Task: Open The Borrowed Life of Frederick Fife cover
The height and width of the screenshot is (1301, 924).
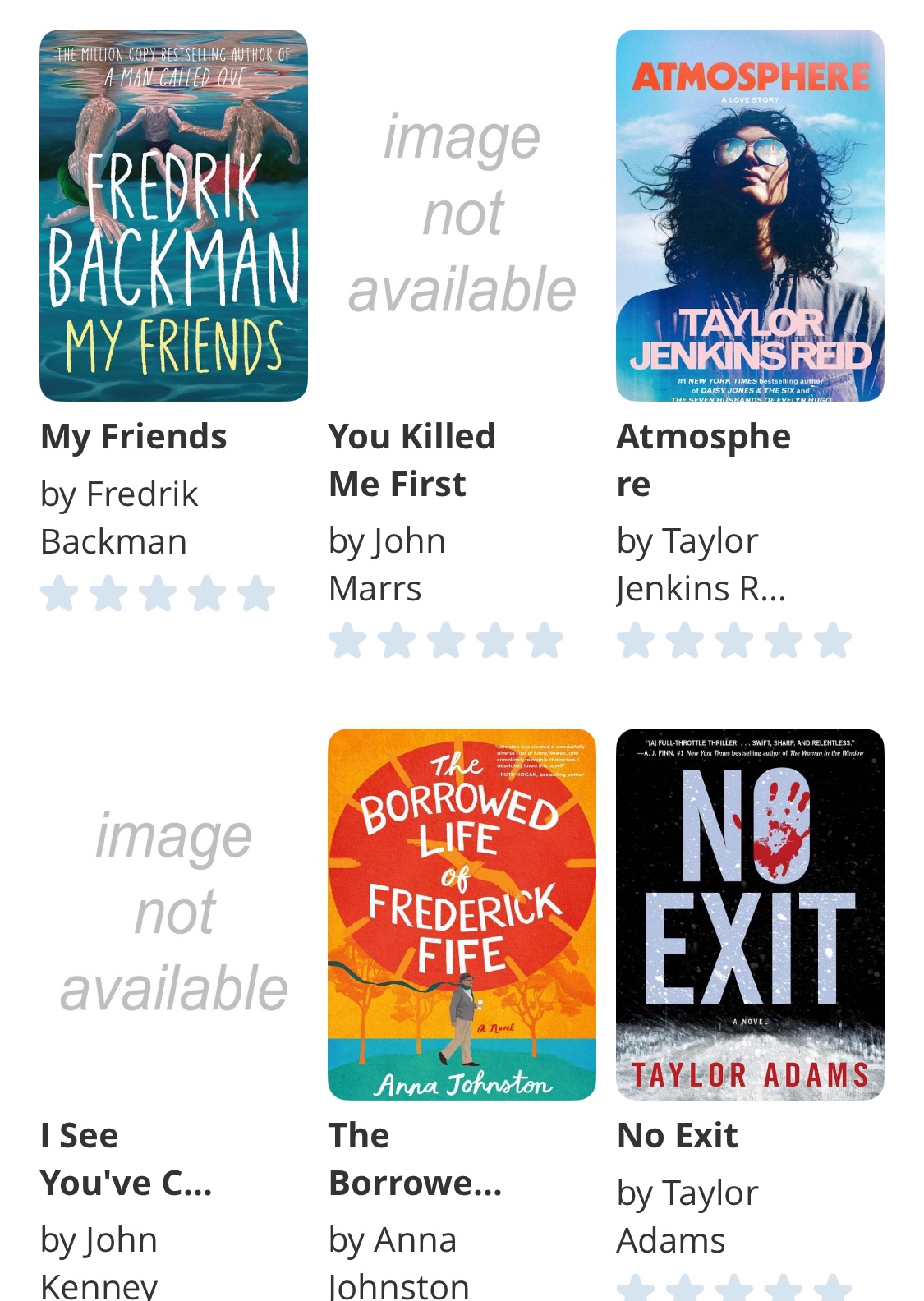Action: click(x=462, y=914)
